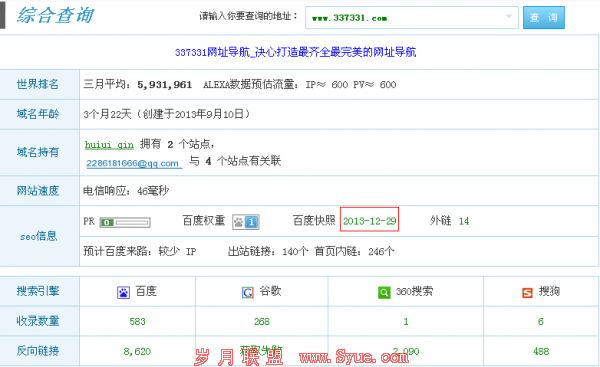Screen dimensions: 600x367
Task: Click the 查询 query button
Action: point(544,18)
